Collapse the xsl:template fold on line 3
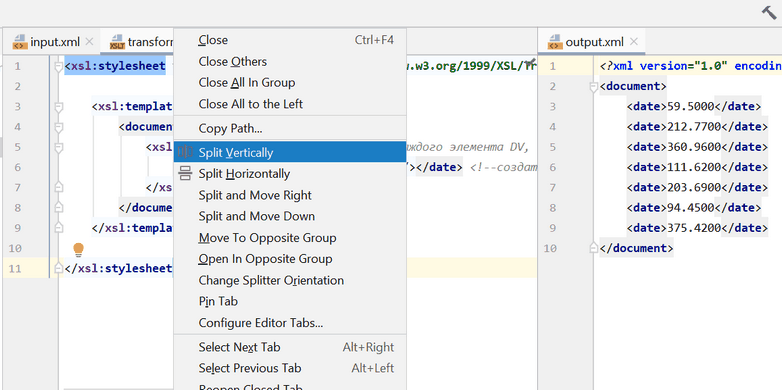 pos(59,107)
